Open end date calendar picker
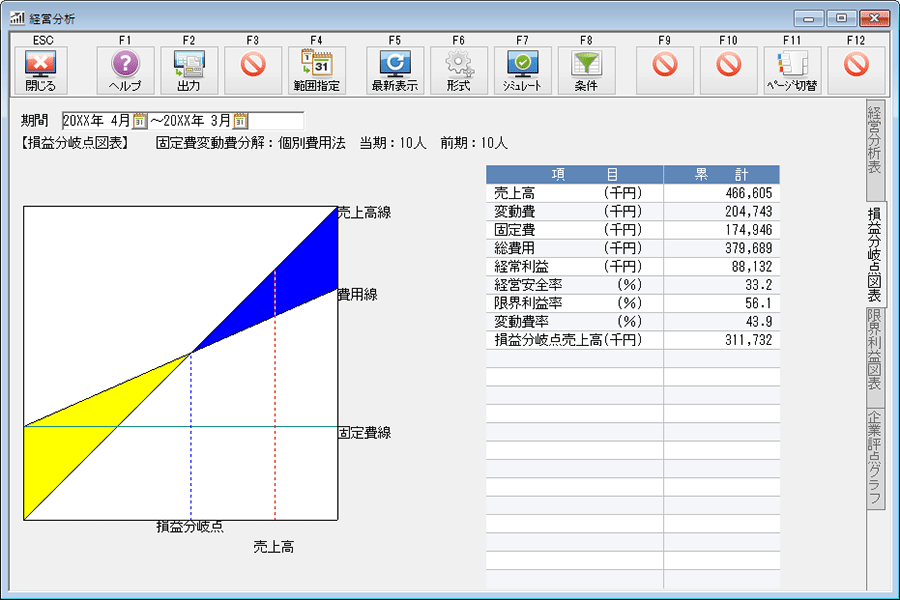 [240, 121]
